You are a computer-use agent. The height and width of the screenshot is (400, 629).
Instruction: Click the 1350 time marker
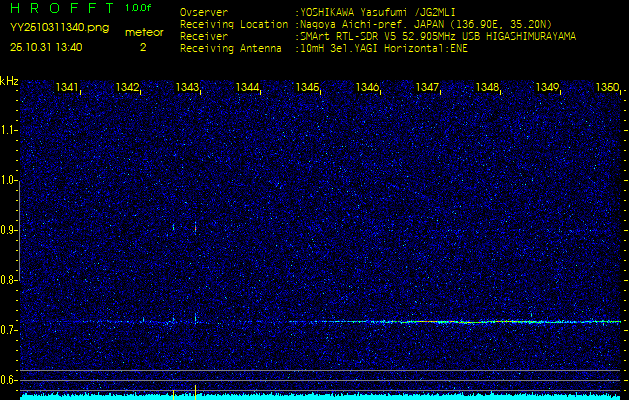[x=606, y=88]
